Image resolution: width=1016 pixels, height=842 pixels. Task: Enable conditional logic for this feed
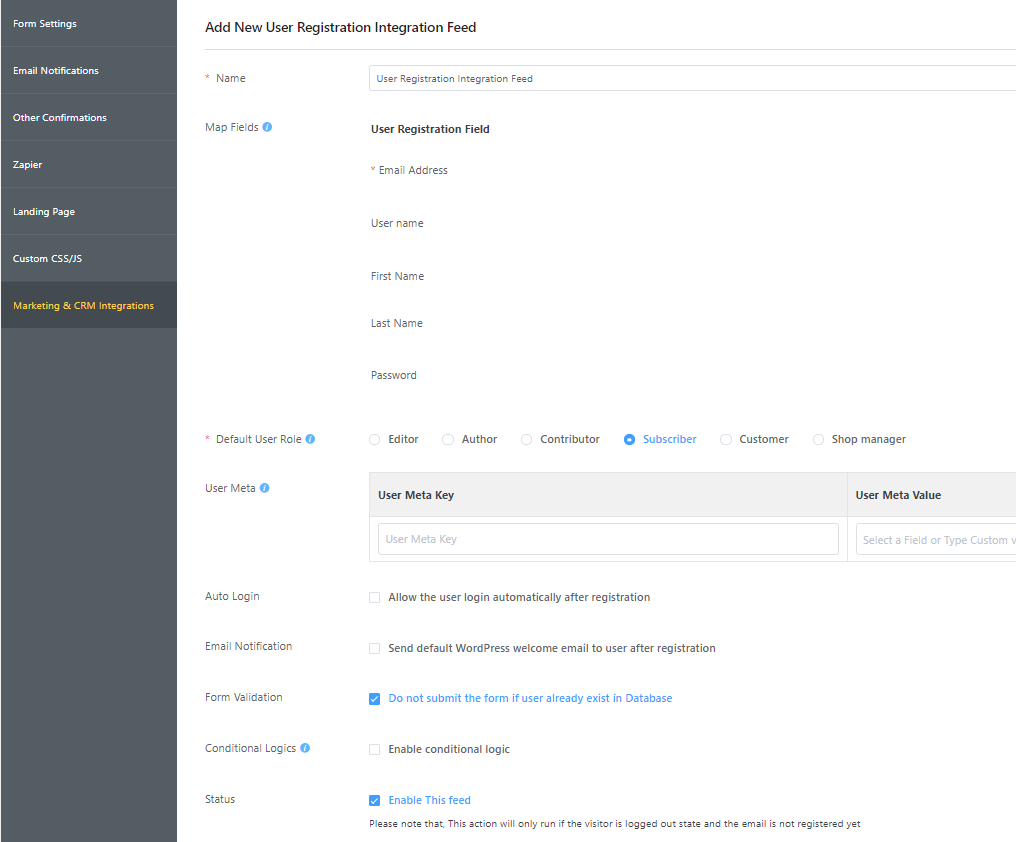coord(374,749)
